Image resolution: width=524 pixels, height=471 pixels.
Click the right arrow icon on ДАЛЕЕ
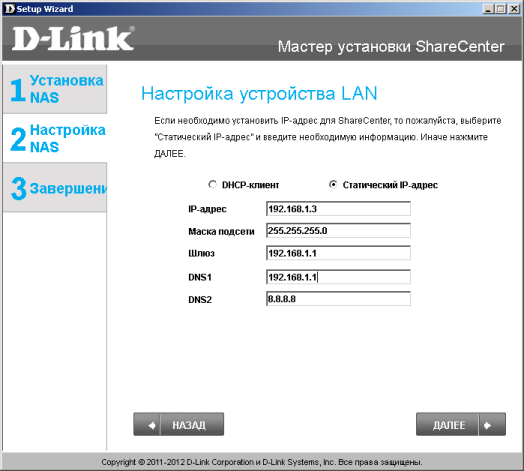tap(488, 425)
